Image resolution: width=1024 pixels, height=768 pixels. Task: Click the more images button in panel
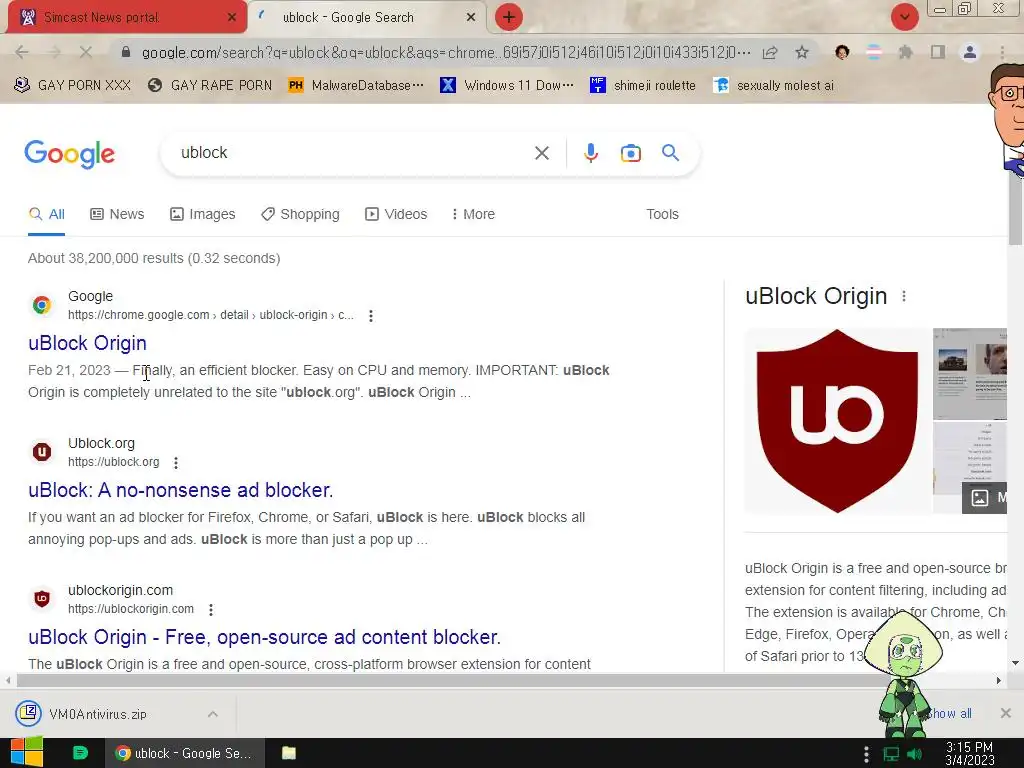pos(985,498)
